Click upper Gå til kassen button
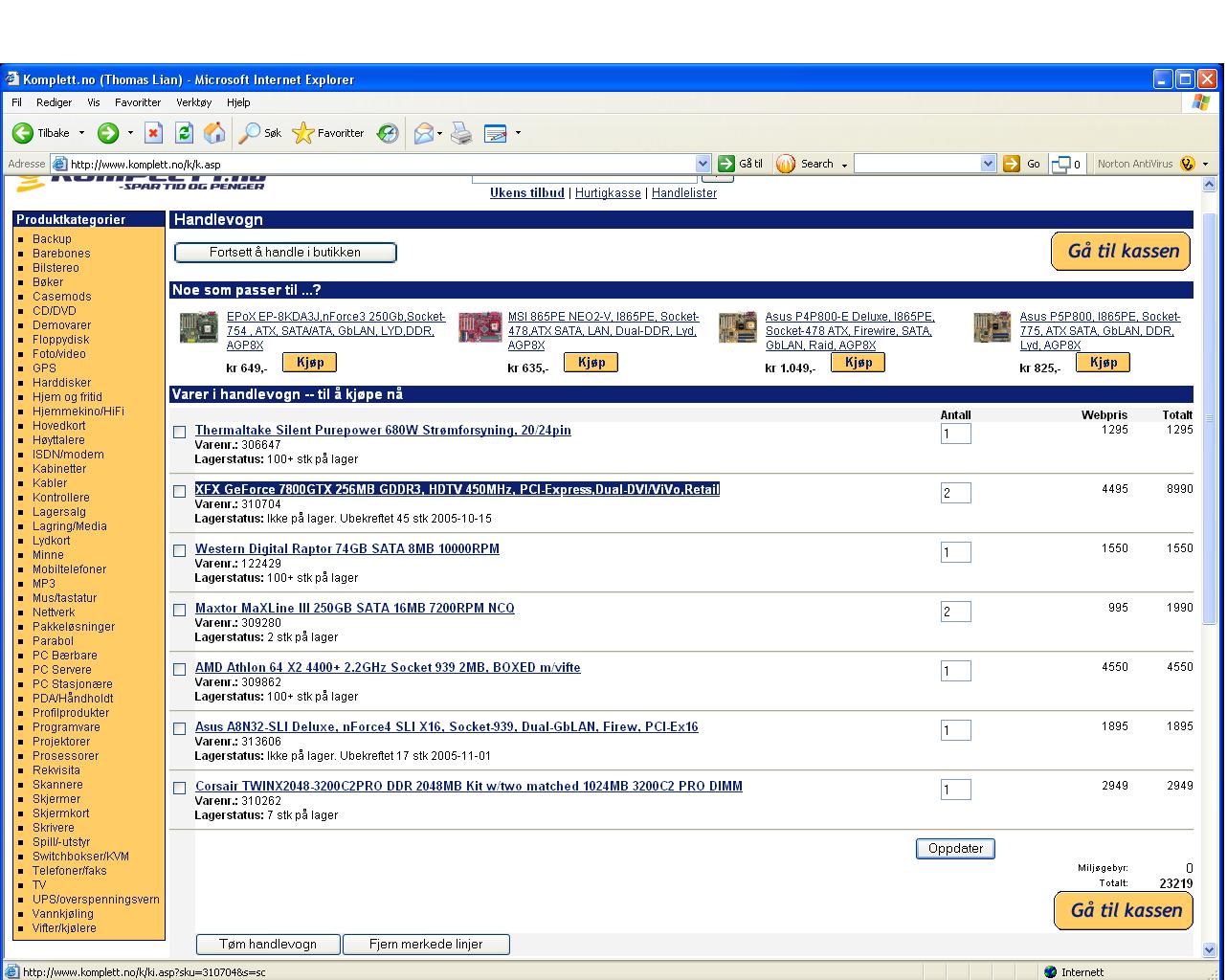1227x980 pixels. point(1121,251)
